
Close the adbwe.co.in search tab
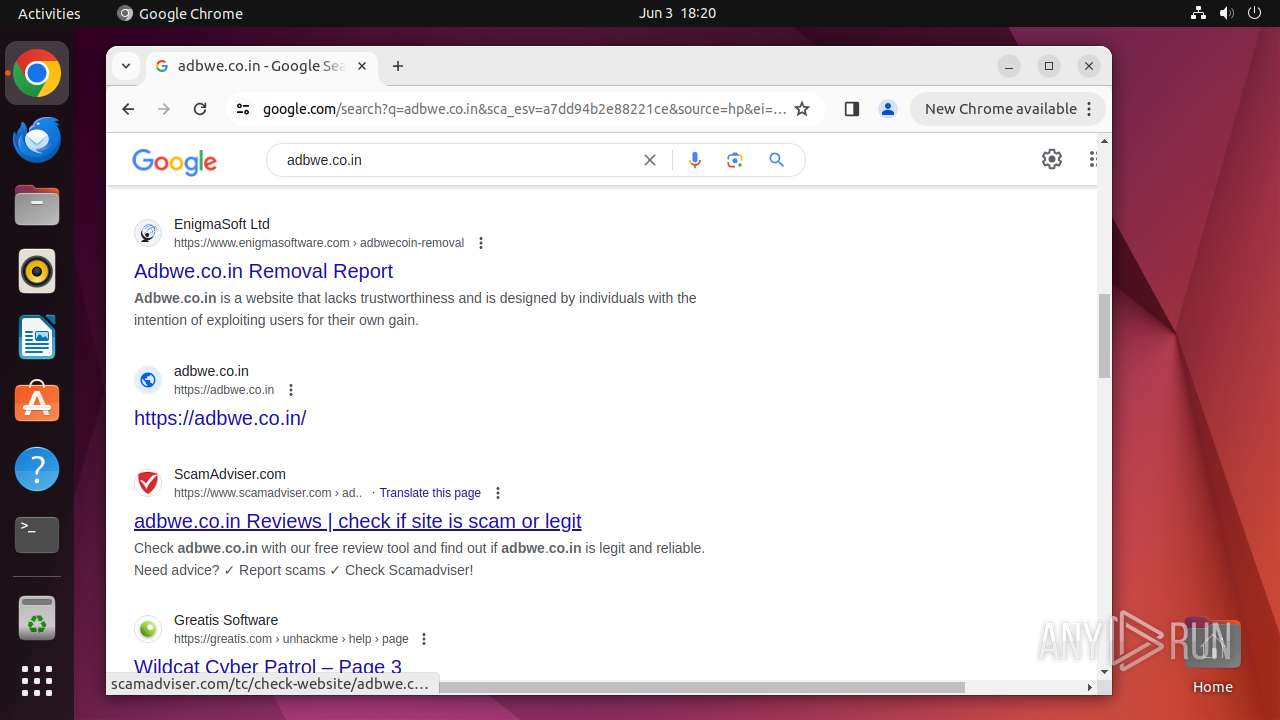(x=362, y=66)
